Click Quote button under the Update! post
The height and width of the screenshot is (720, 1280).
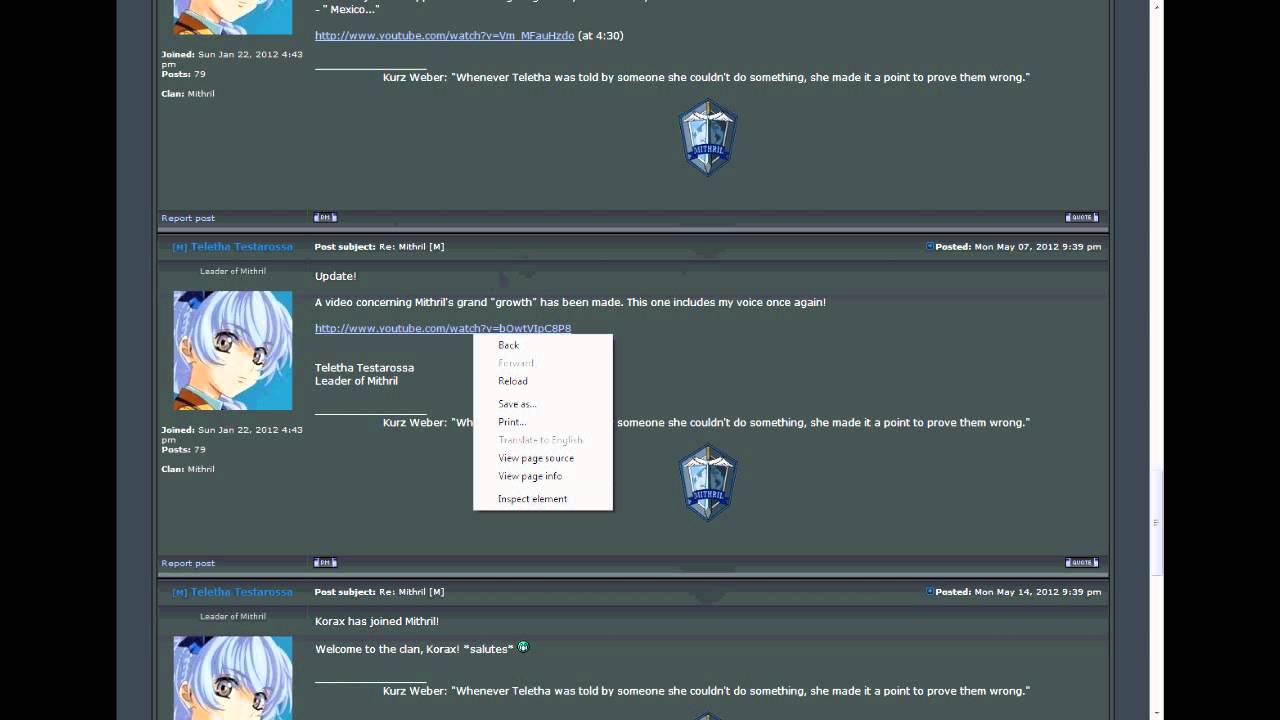click(1082, 562)
